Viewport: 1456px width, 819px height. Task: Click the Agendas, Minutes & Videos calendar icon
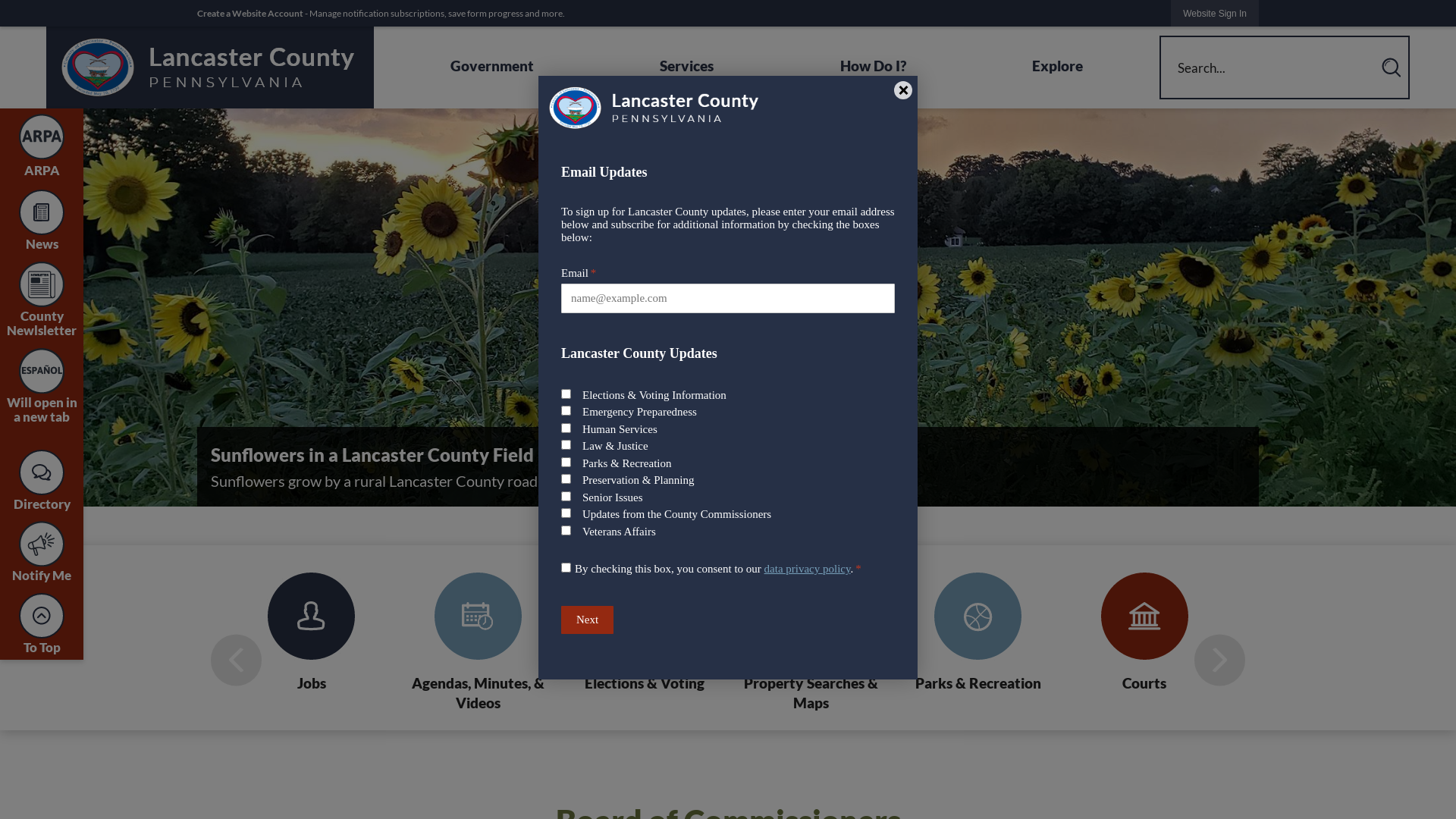[478, 616]
